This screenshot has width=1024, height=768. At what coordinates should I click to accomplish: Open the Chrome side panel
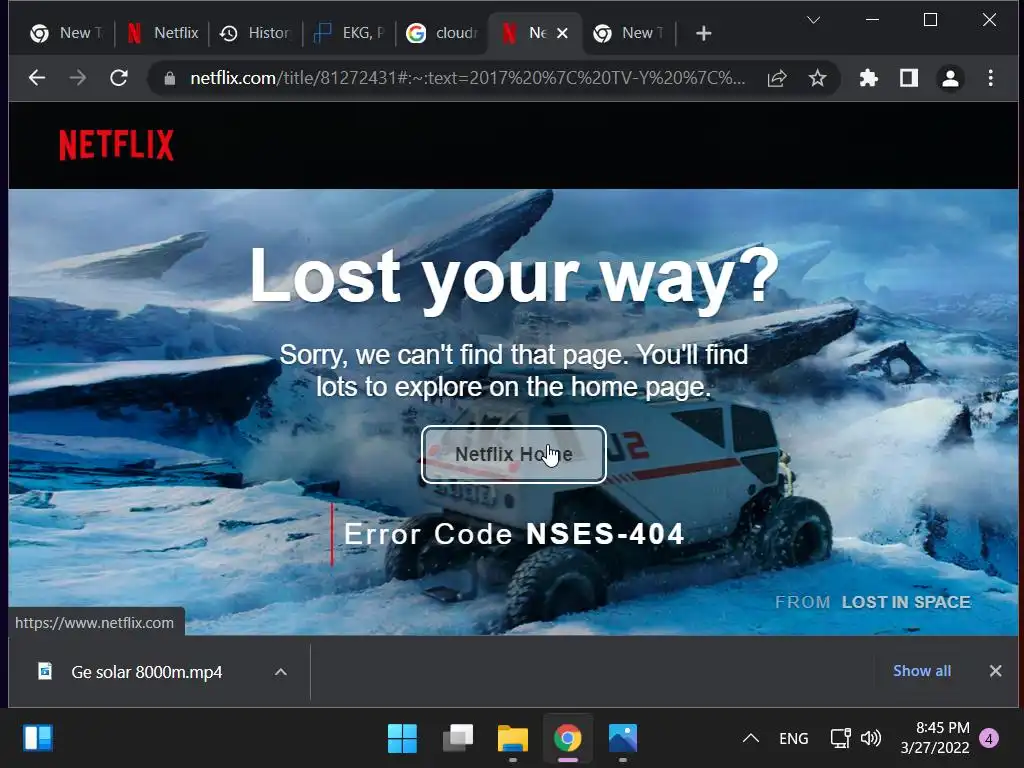pyautogui.click(x=908, y=78)
